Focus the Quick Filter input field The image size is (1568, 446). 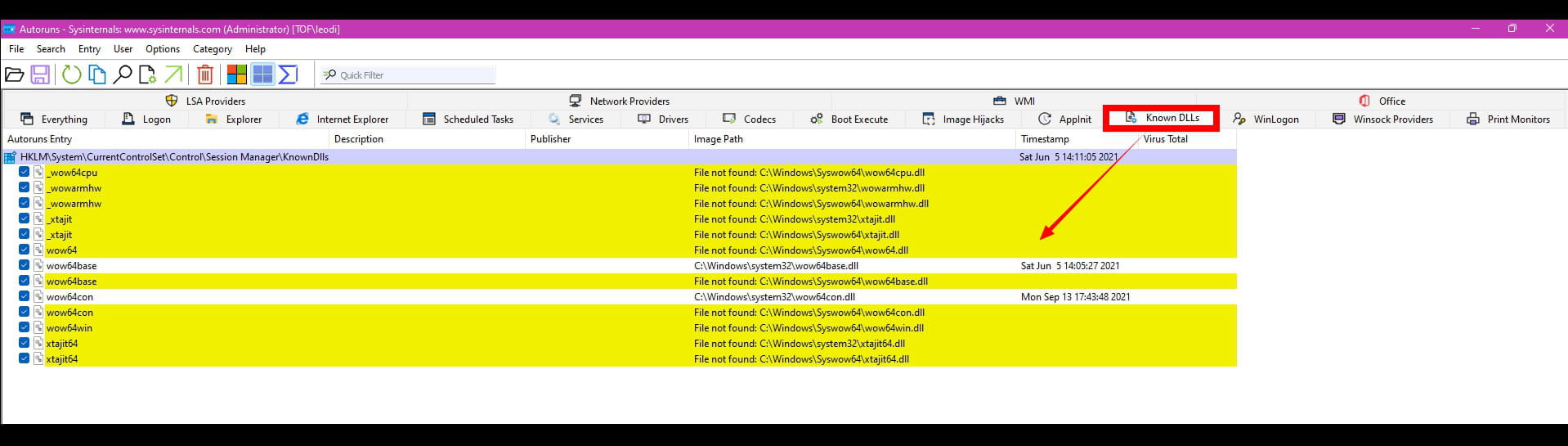tap(408, 74)
